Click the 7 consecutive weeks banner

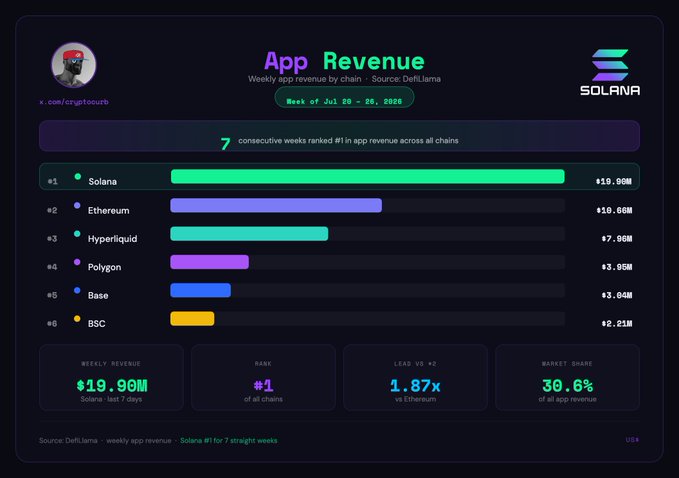tap(340, 136)
